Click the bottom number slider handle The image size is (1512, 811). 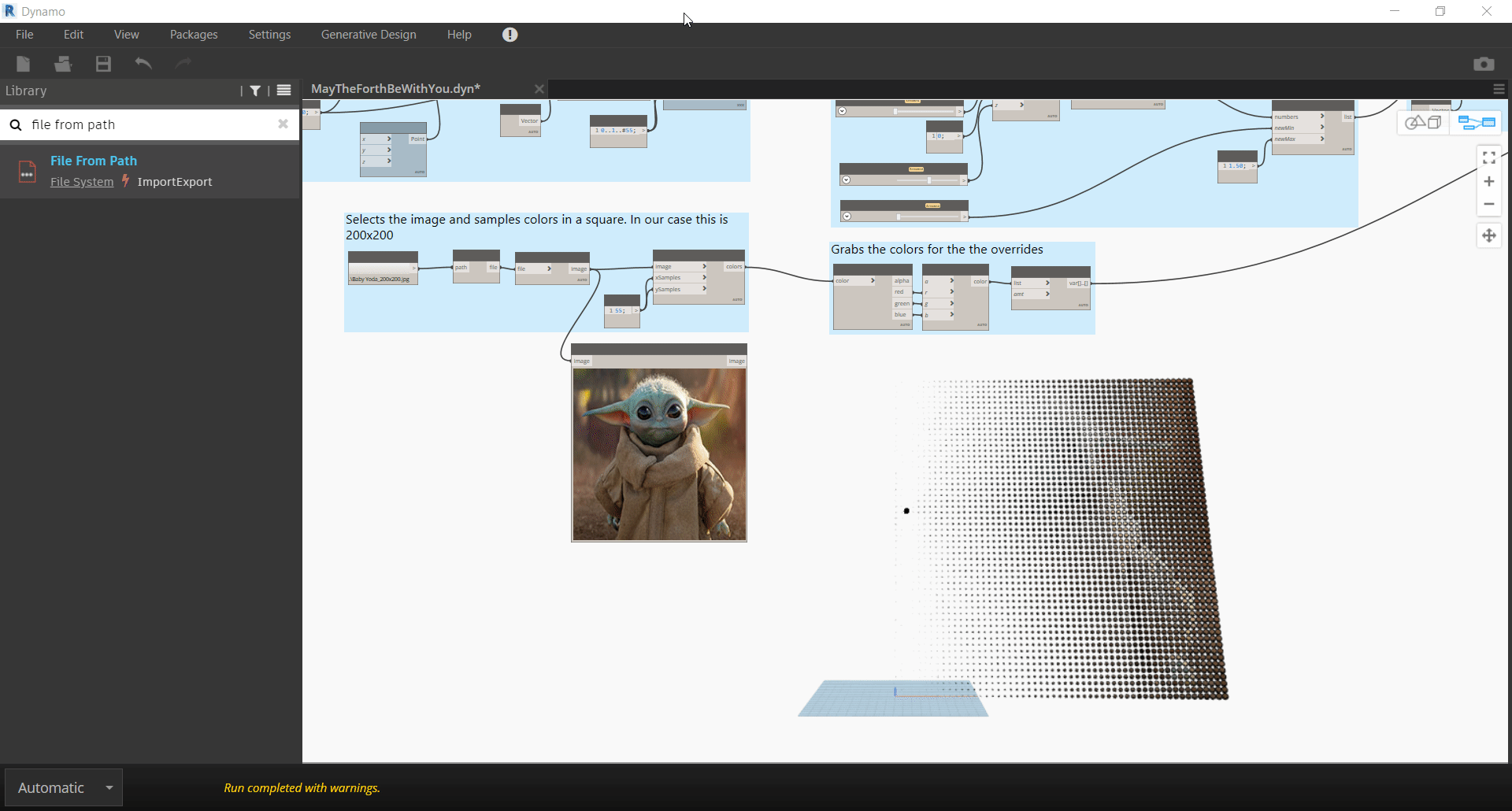coord(899,217)
